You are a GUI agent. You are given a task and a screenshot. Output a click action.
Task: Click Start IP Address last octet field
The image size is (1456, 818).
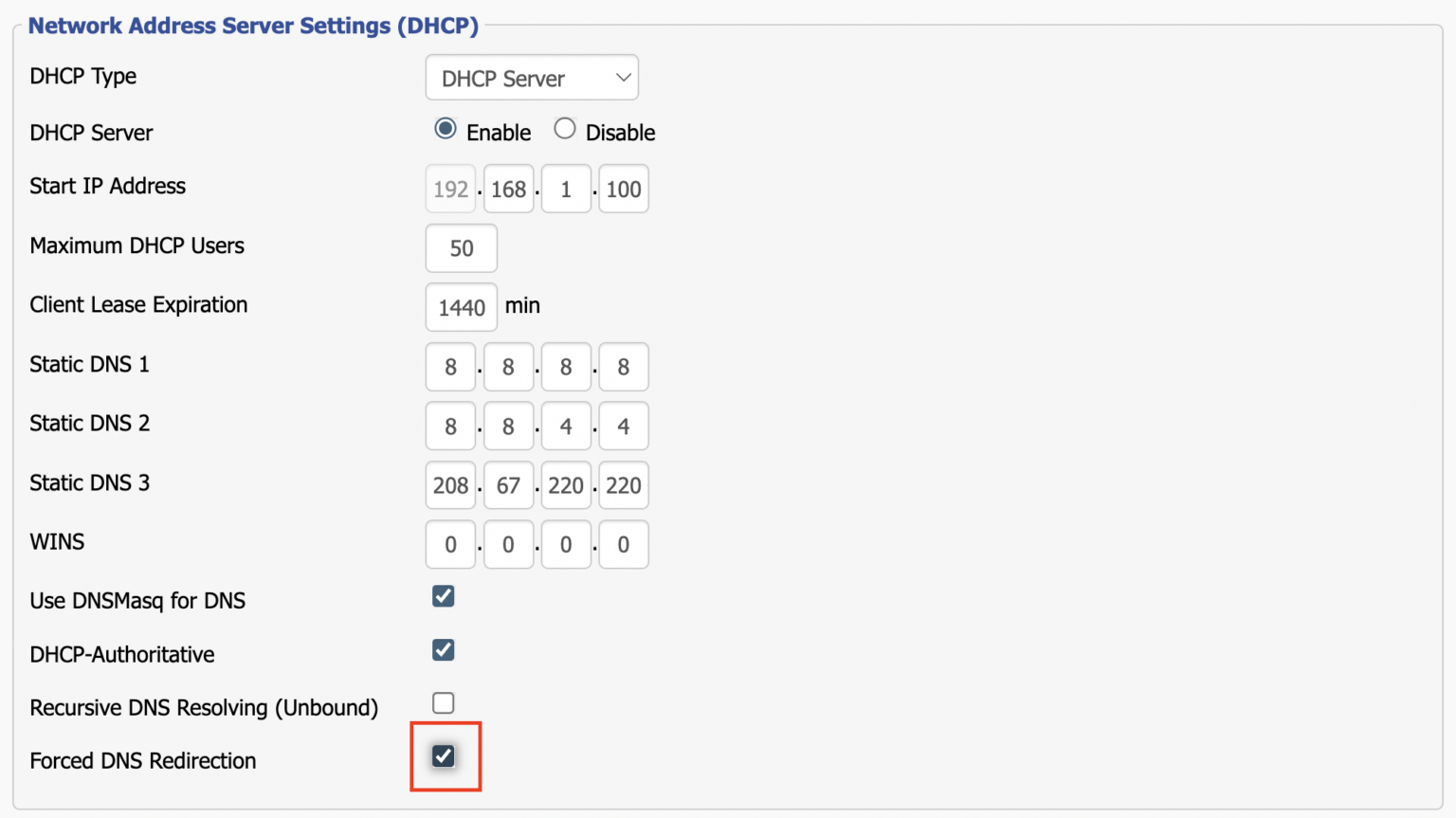pyautogui.click(x=623, y=189)
